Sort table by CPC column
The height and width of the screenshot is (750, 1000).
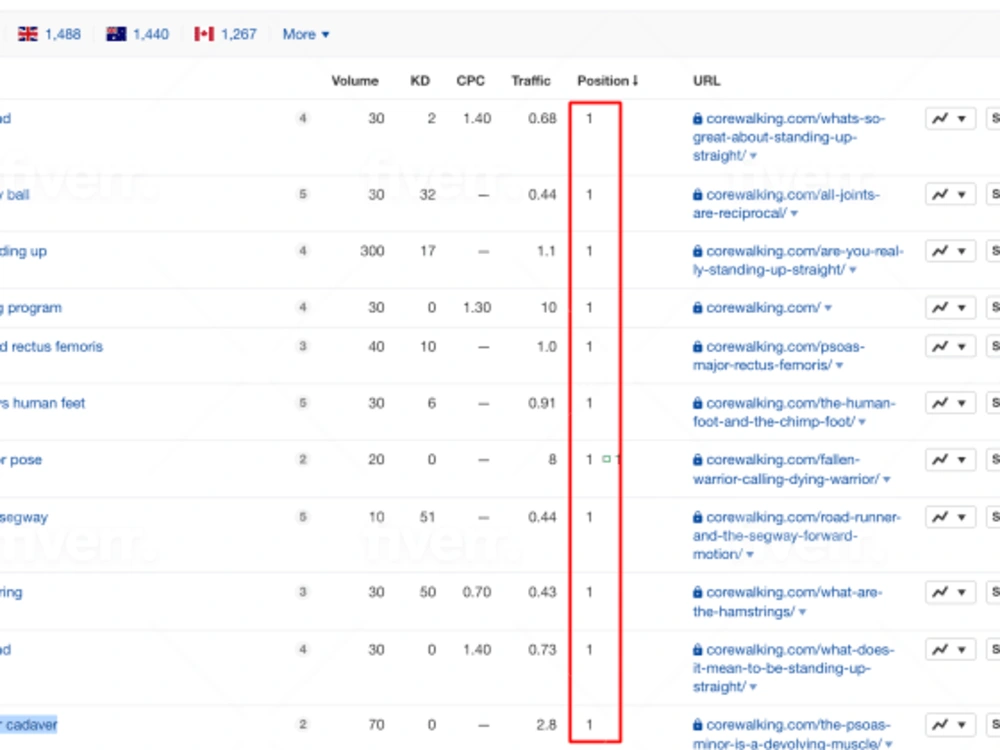pos(471,81)
